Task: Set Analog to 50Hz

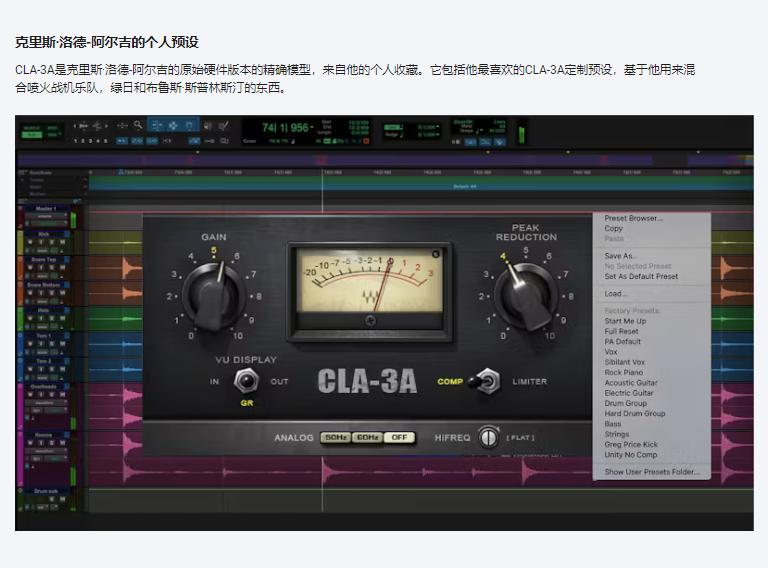Action: coord(336,437)
